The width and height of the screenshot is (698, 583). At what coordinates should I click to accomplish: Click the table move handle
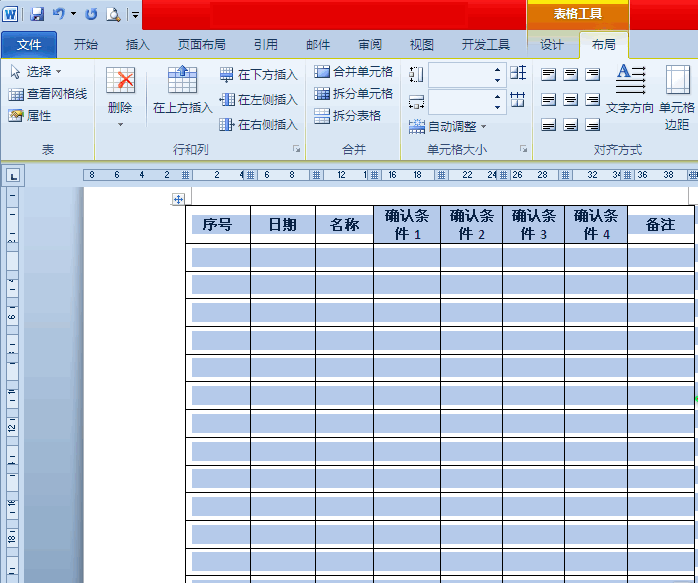pyautogui.click(x=178, y=199)
